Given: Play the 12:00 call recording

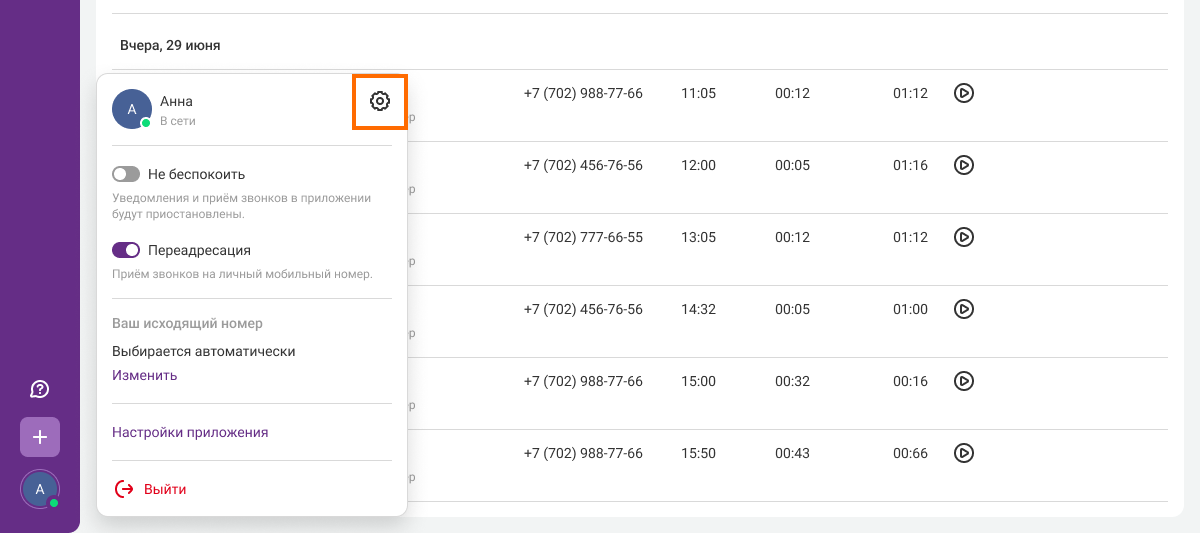Looking at the screenshot, I should pos(963,165).
